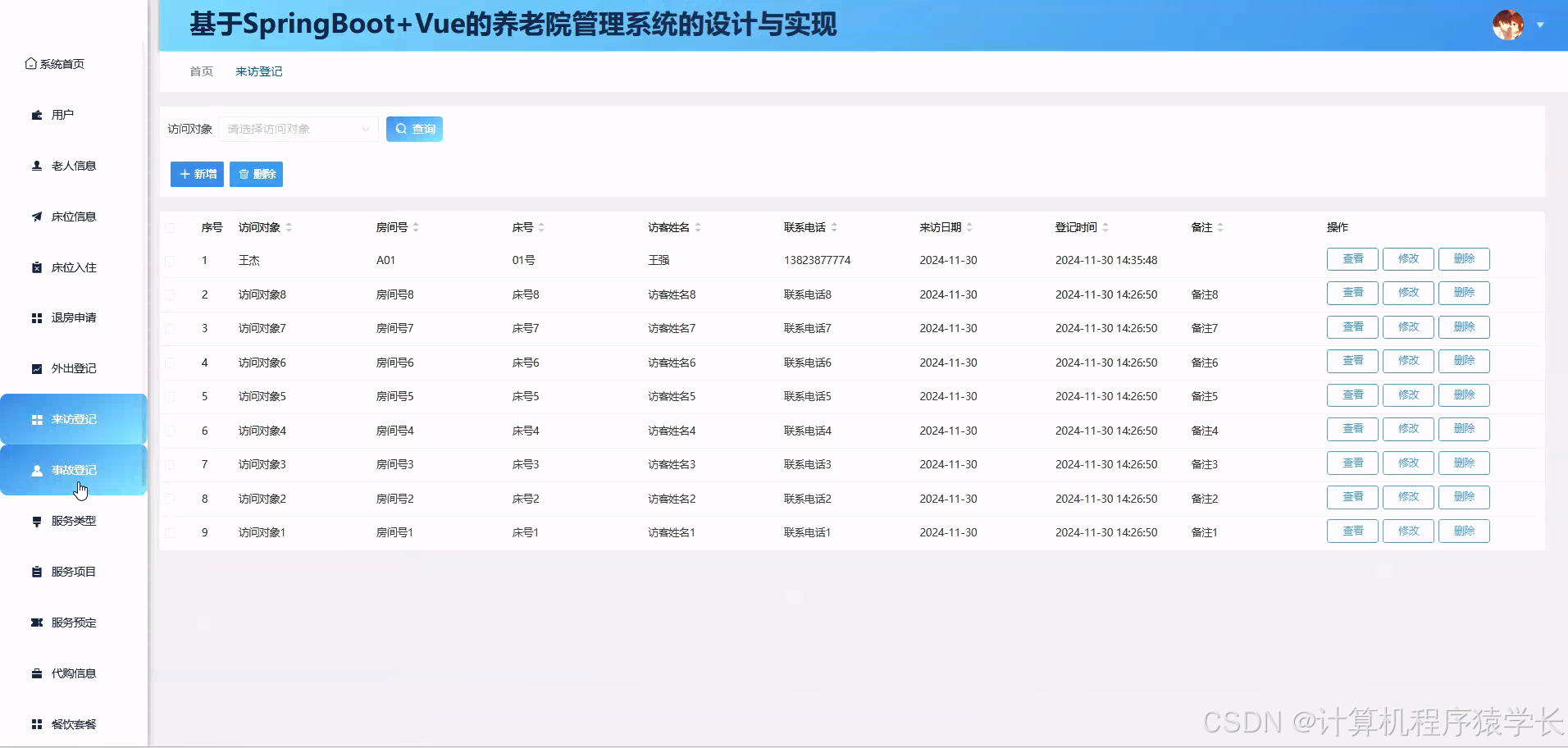Click the 退房申请 grid icon
The height and width of the screenshot is (748, 1568).
pyautogui.click(x=37, y=317)
